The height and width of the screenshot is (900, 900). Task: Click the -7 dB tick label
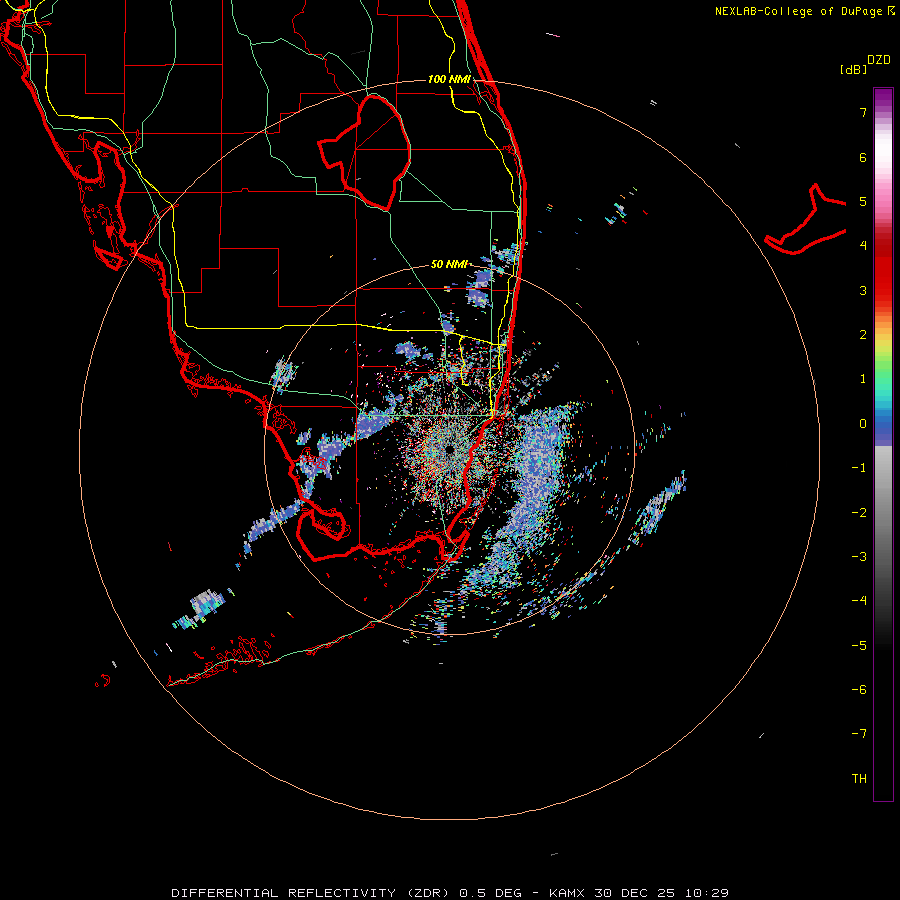(859, 734)
